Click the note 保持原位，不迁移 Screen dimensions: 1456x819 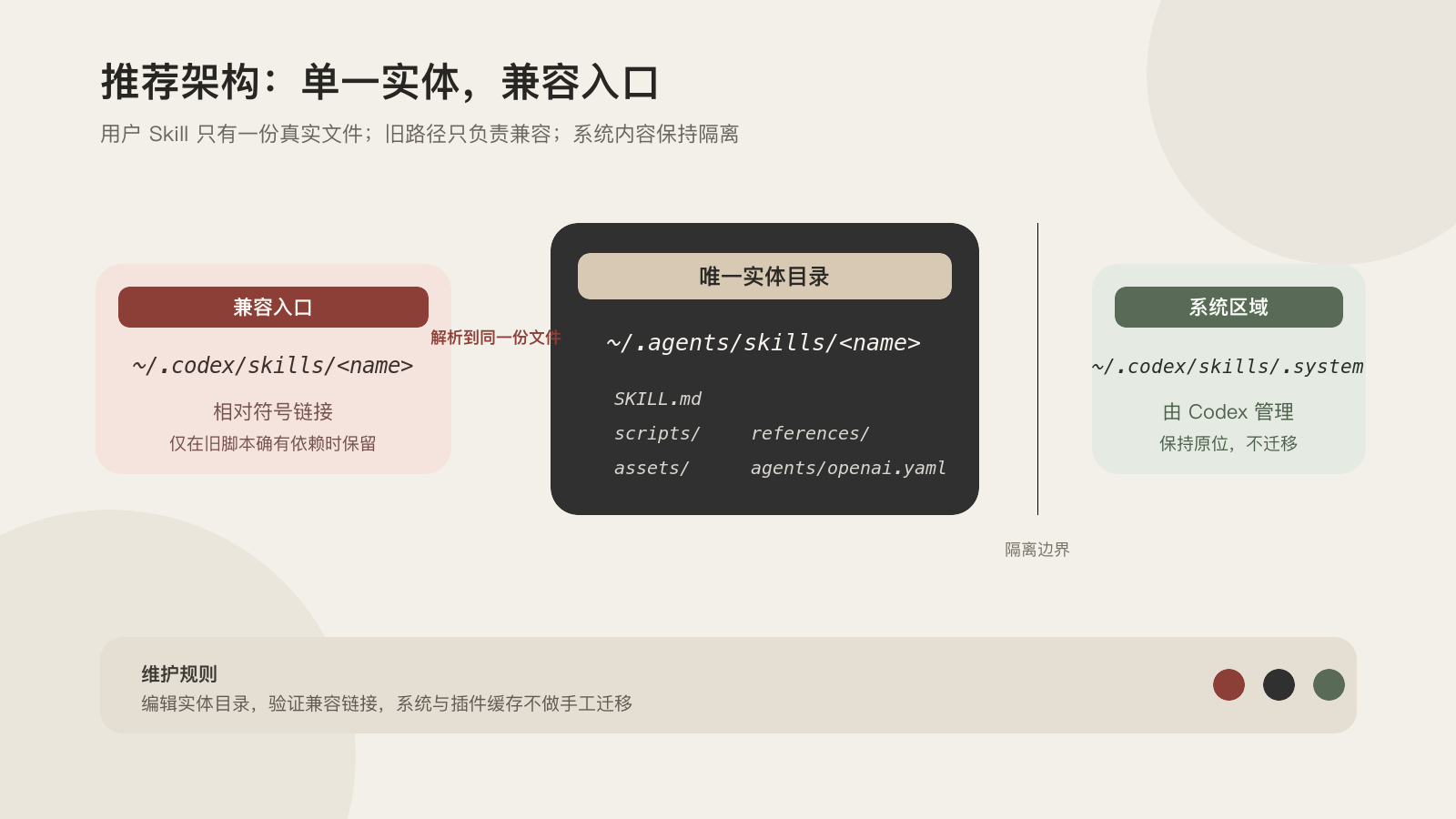1228,443
